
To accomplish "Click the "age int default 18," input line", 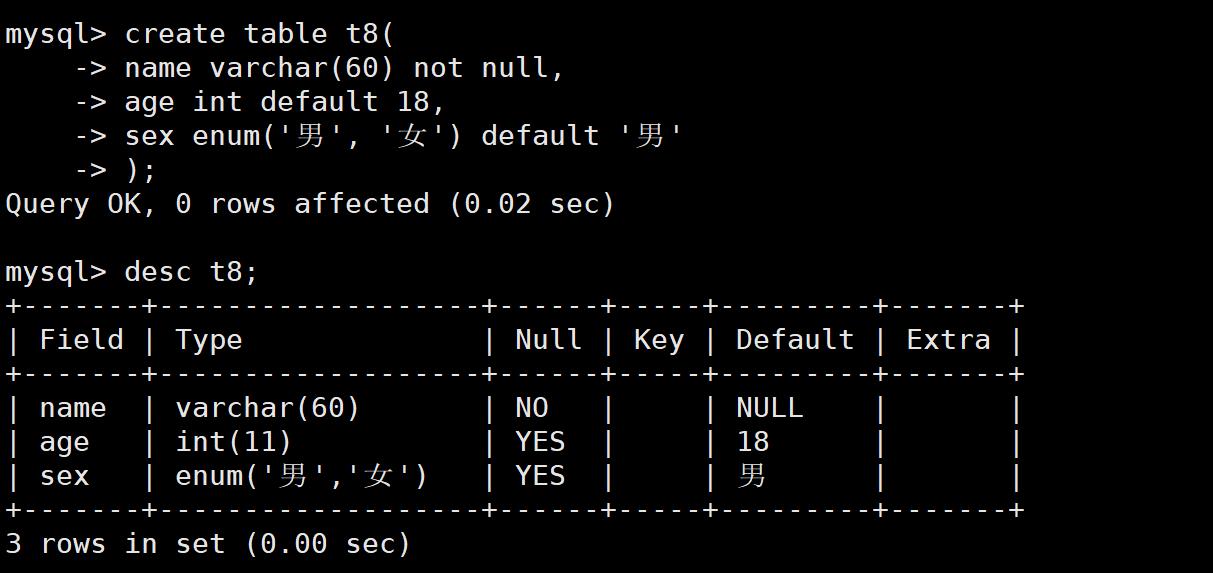I will [284, 102].
